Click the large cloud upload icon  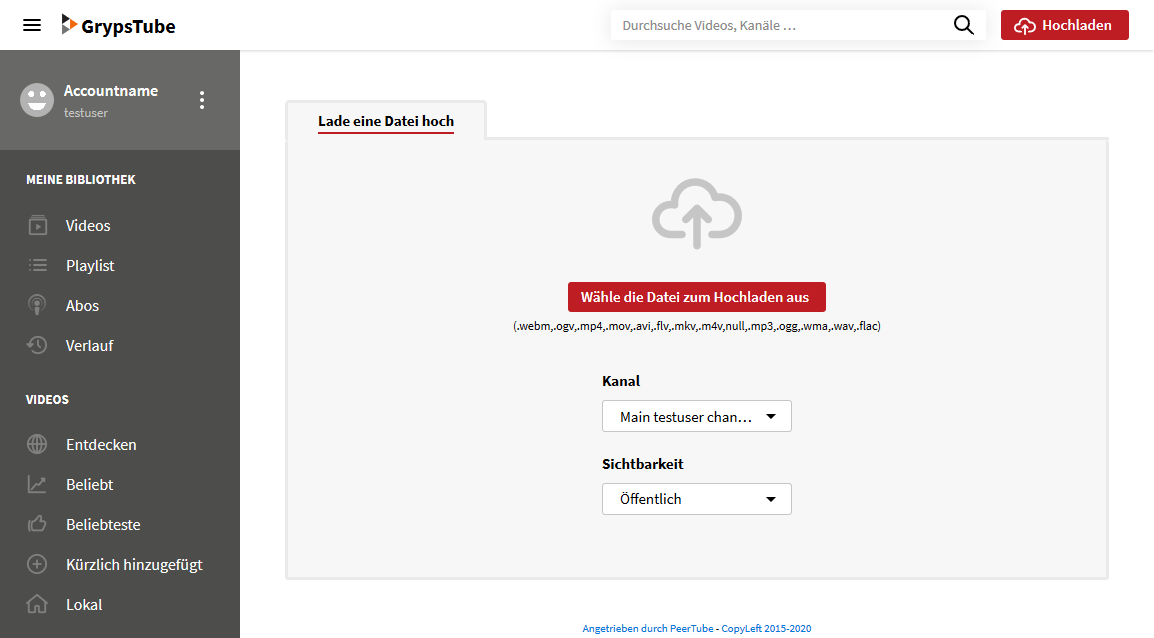696,214
